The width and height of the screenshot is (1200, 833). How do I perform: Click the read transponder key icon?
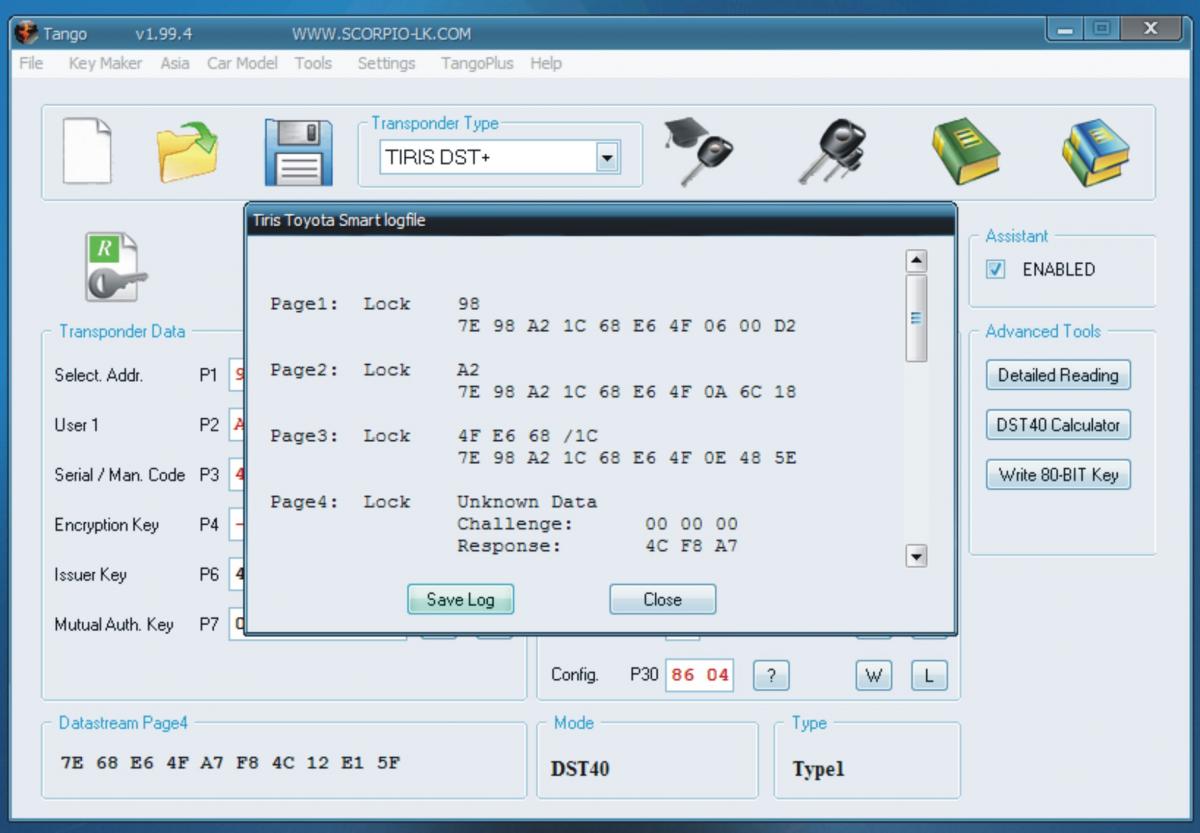(x=116, y=268)
